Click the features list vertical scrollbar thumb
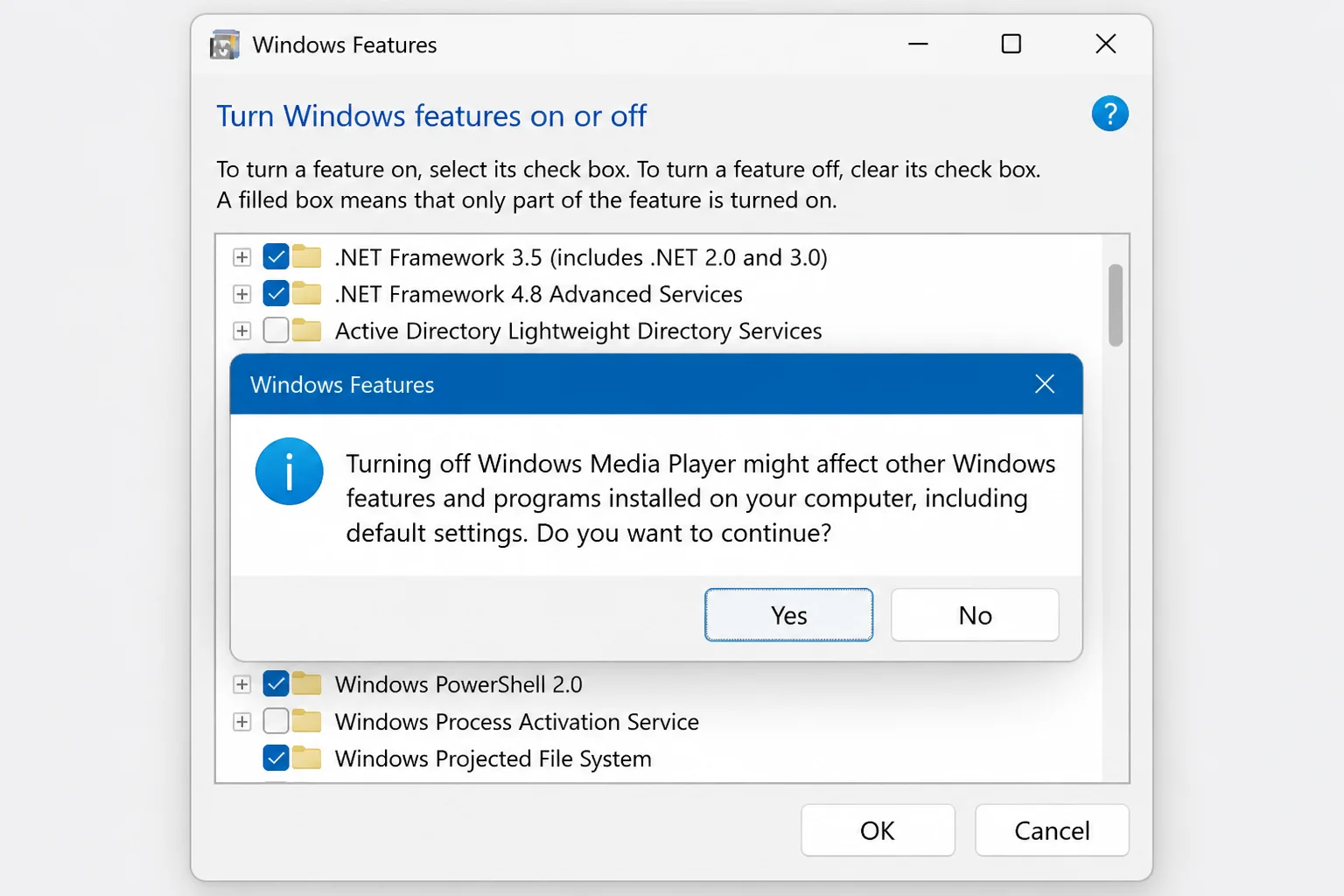 [1115, 304]
